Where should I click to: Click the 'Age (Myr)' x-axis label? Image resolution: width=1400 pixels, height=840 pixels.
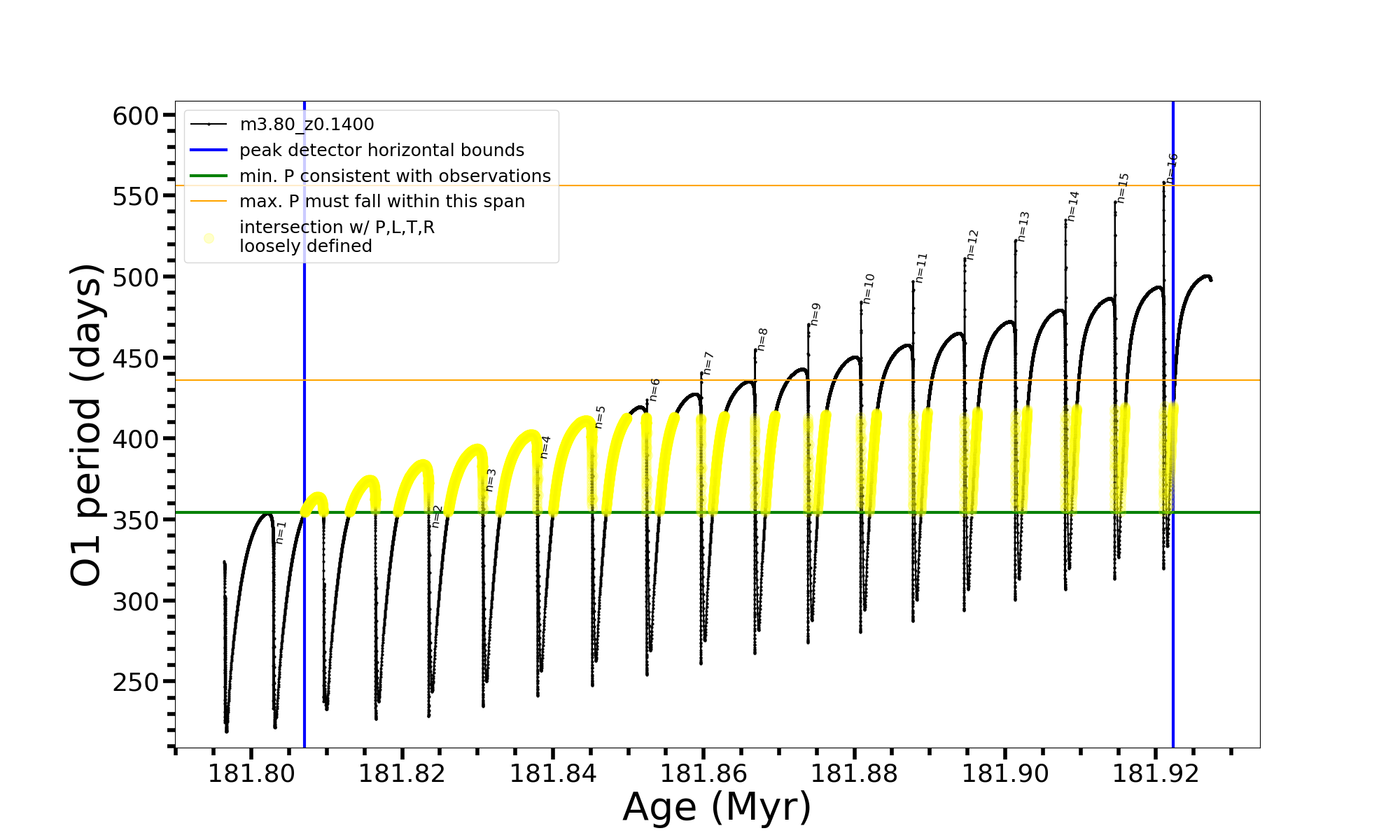coord(717,807)
